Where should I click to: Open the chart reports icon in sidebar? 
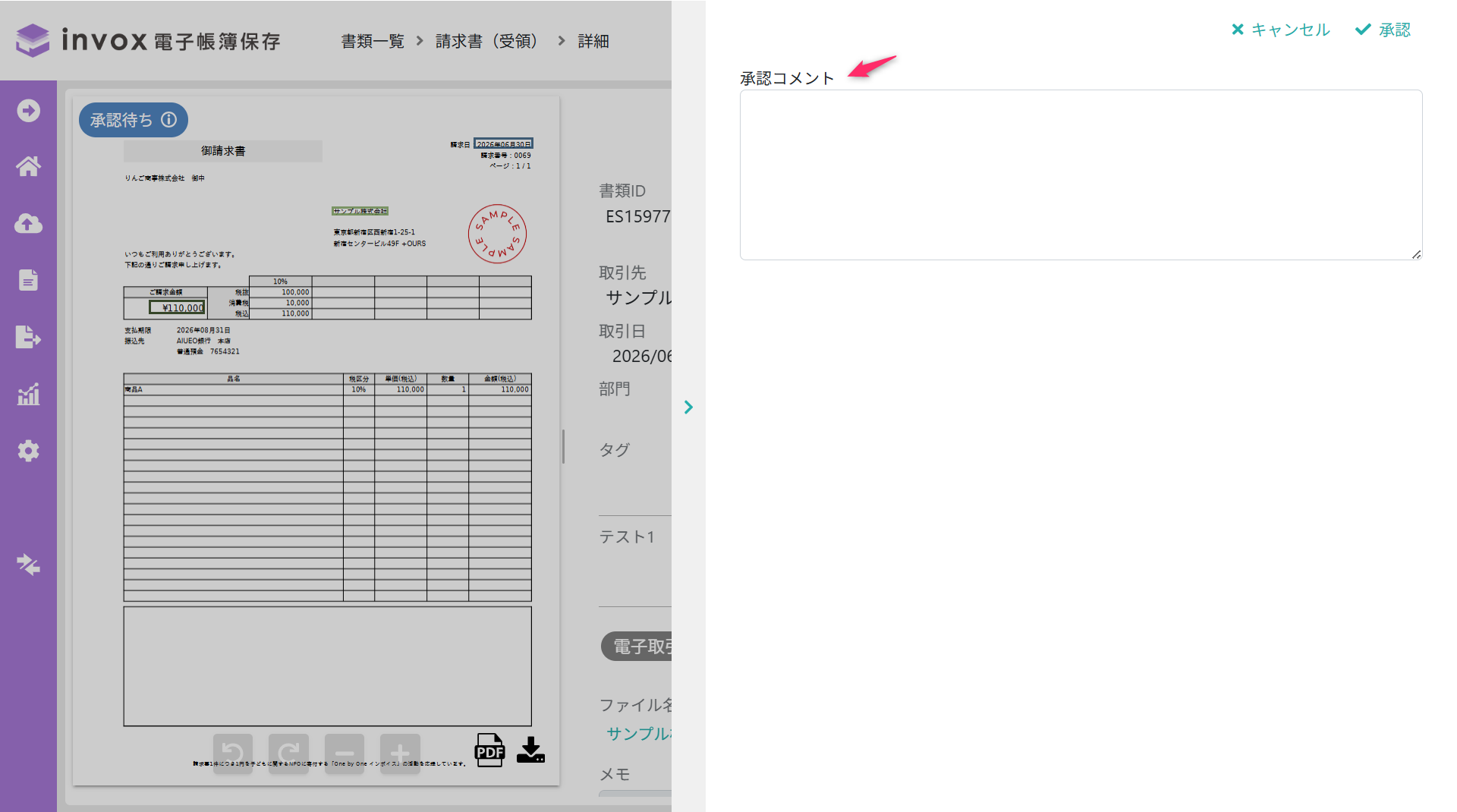point(28,394)
